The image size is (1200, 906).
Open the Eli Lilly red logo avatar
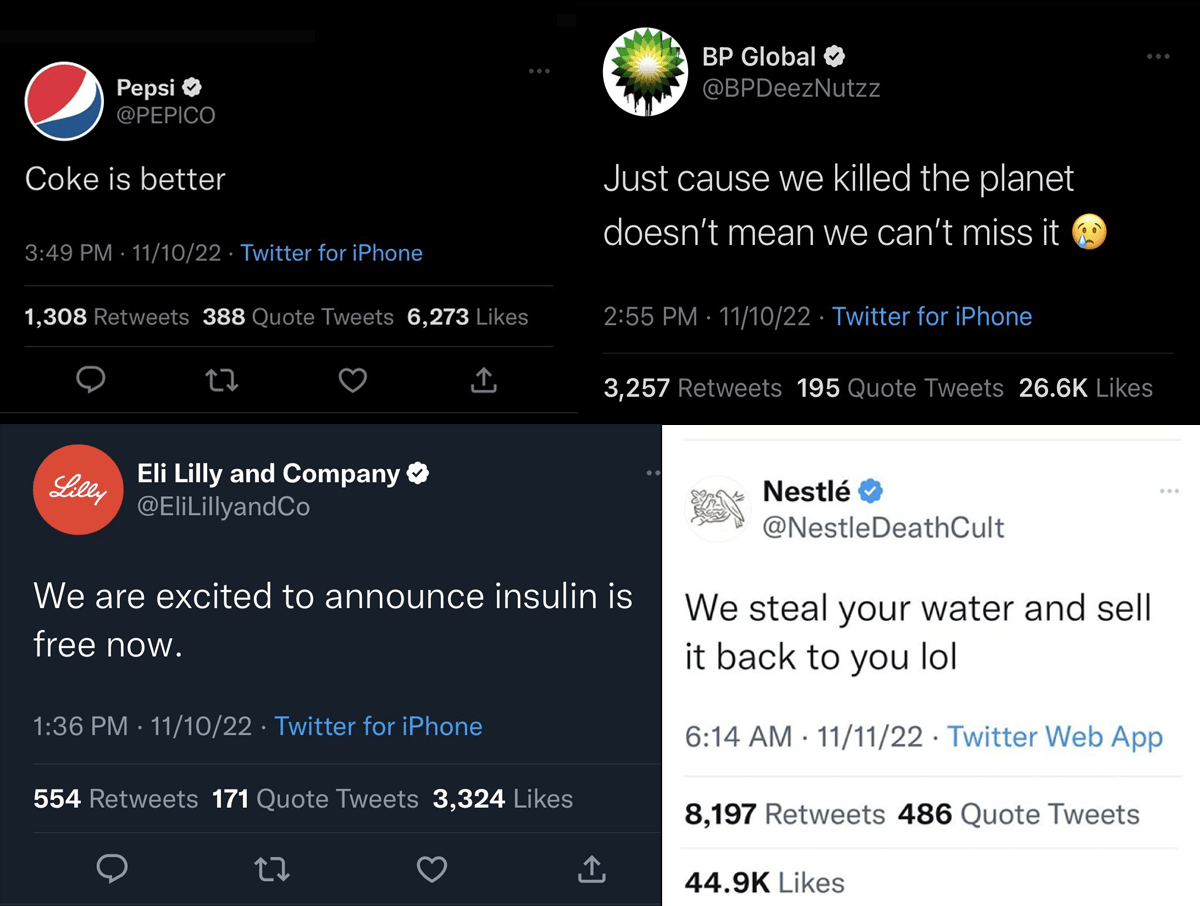click(x=78, y=490)
